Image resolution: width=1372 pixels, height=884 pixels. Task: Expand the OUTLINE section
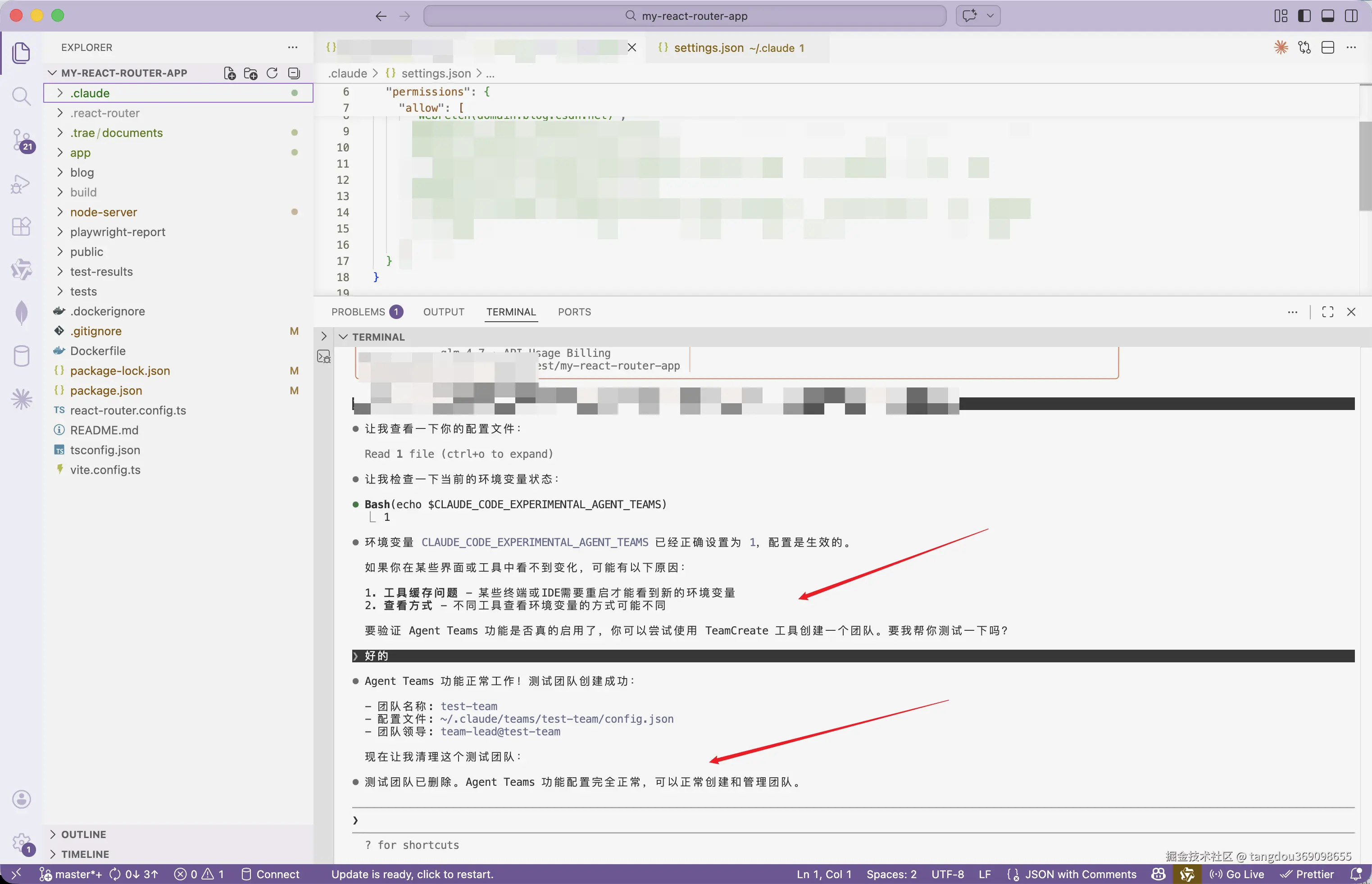(x=83, y=834)
